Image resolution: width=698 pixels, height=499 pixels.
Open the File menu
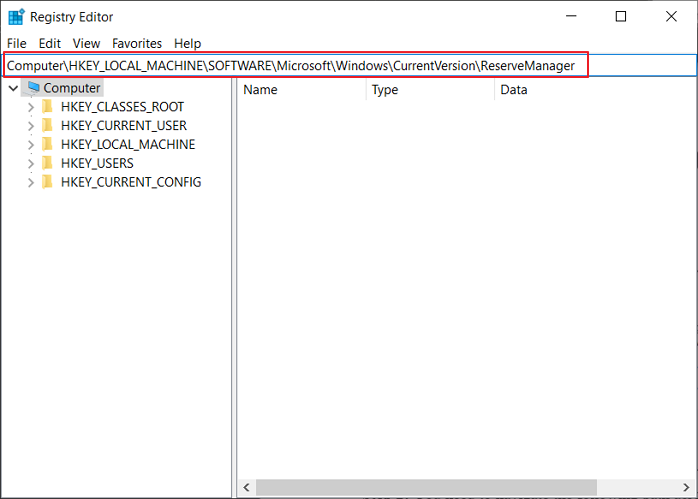coord(16,43)
